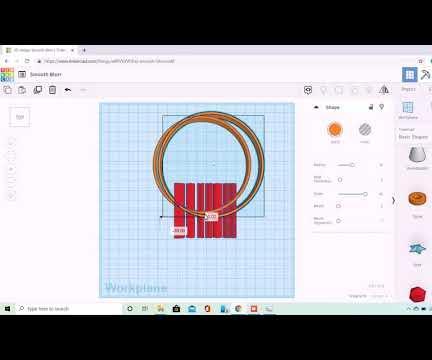Open Chrome taskbar icon
432x360 pixels.
click(238, 309)
